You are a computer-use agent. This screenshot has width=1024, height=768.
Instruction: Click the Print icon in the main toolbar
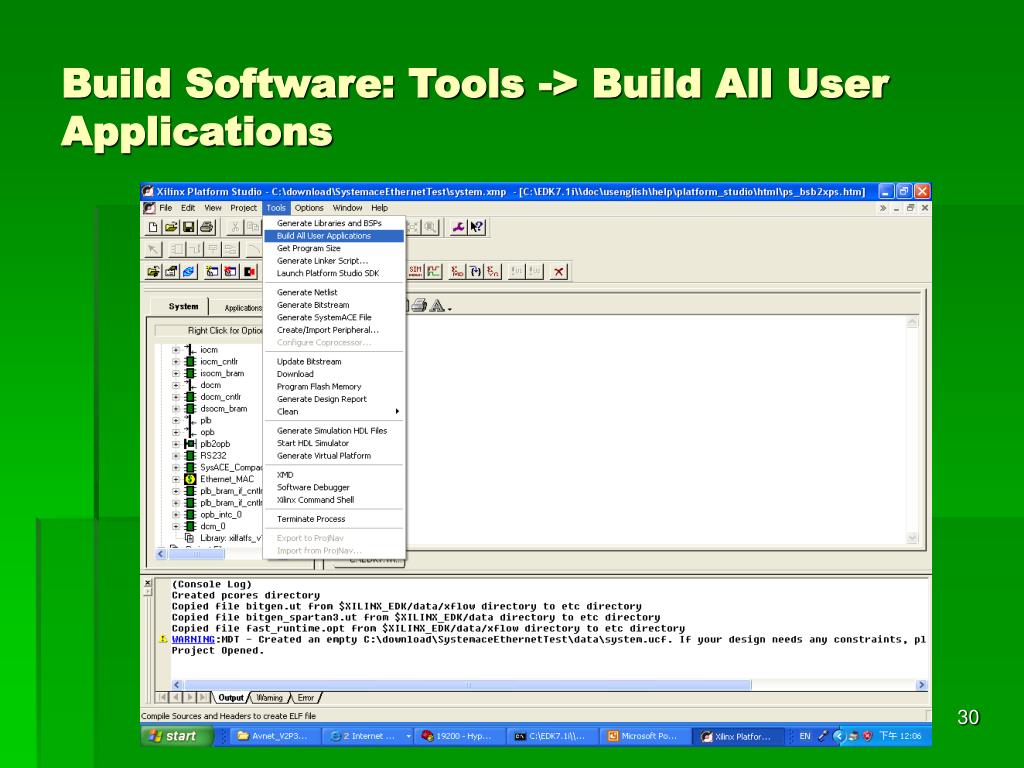point(206,227)
